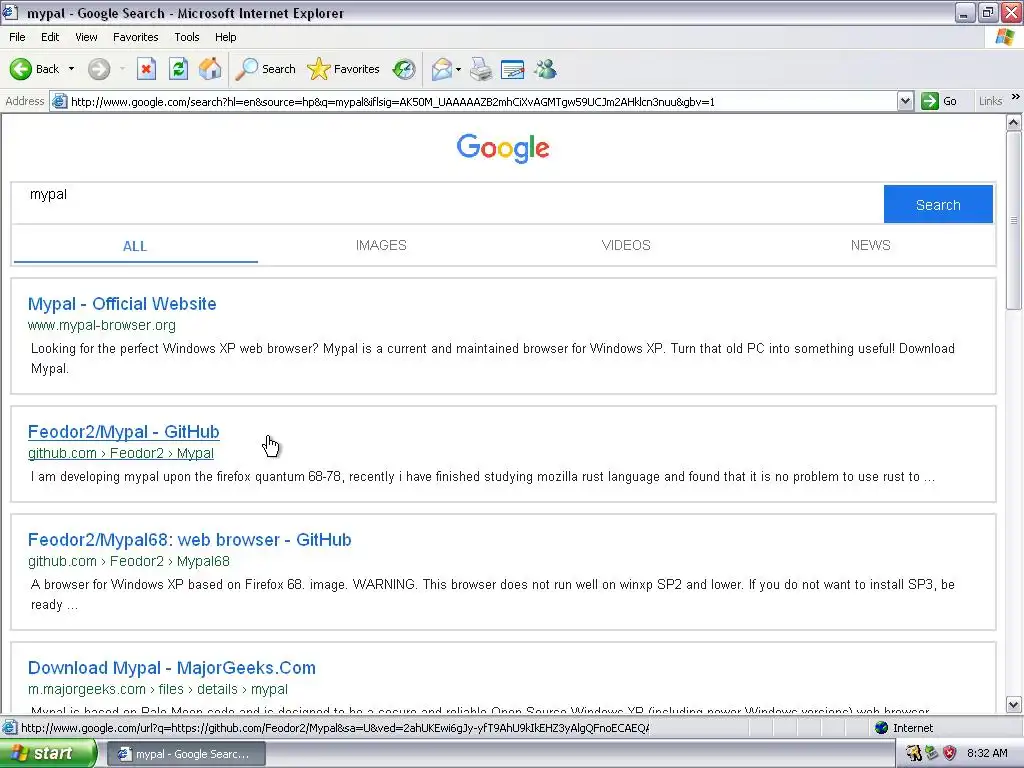Click the page icon beside the address
This screenshot has height=768, width=1024.
59,101
